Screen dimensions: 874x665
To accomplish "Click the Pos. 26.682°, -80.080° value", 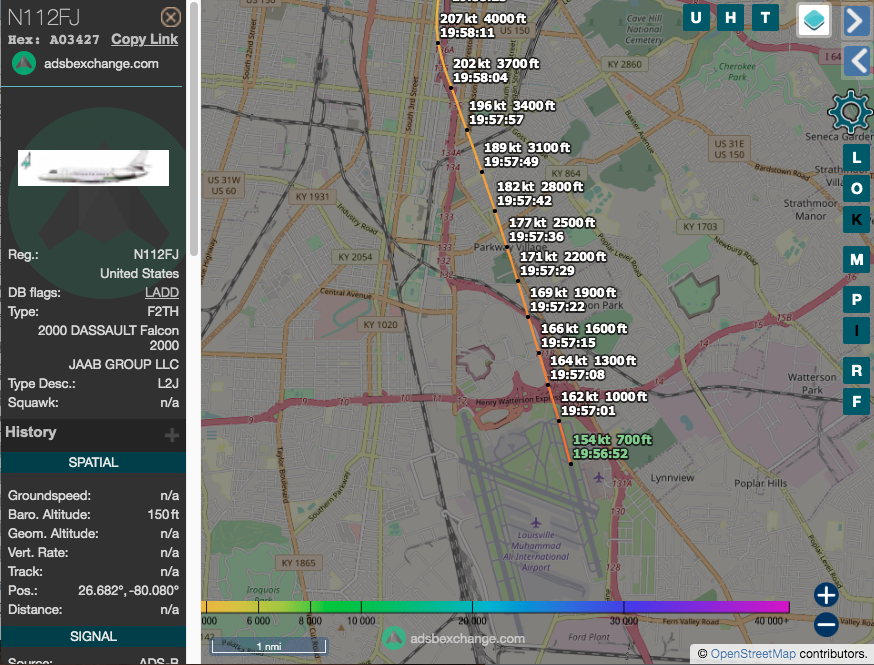I will click(128, 590).
